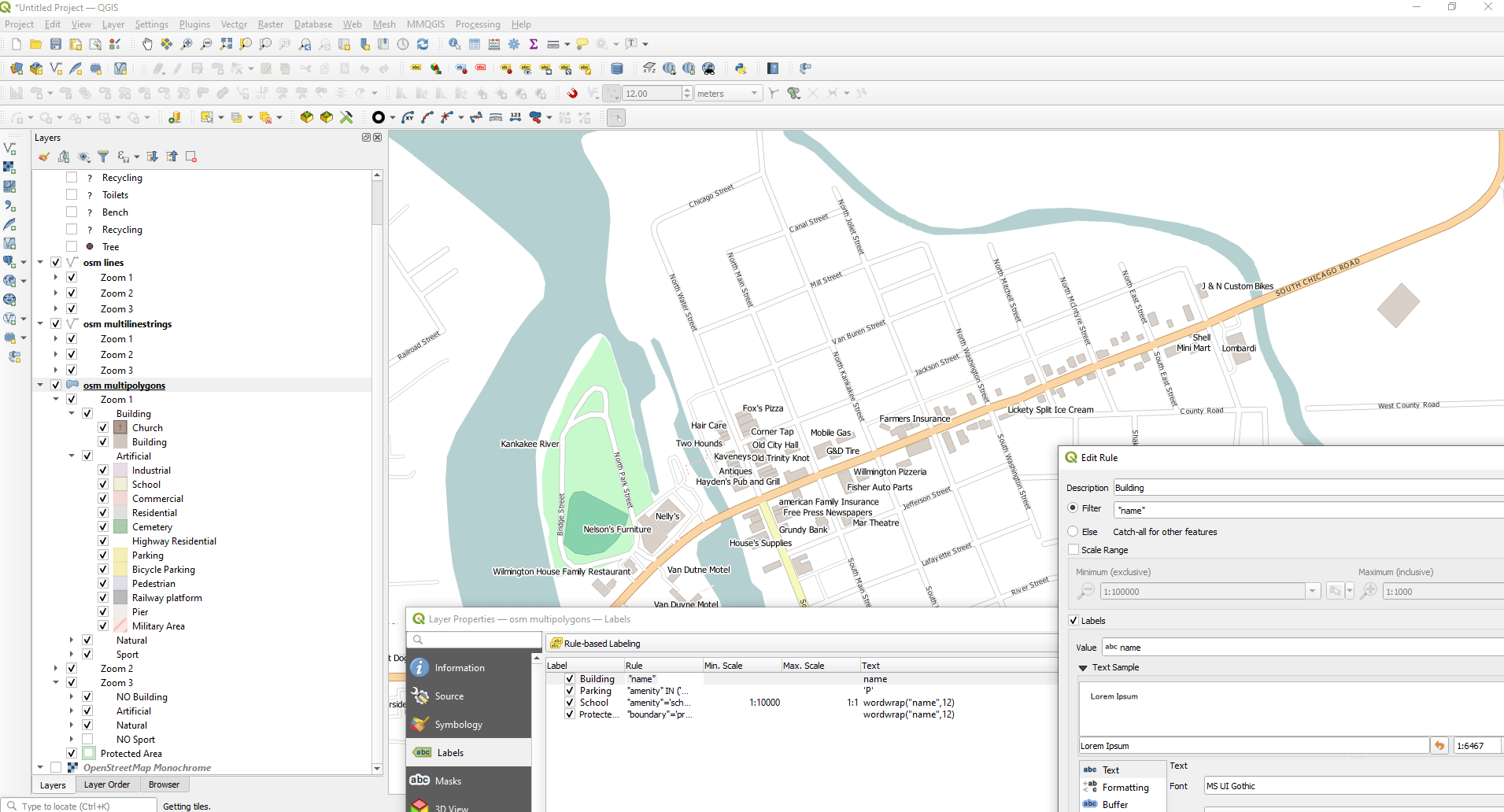Open the Field Calculator icon

pos(494,44)
